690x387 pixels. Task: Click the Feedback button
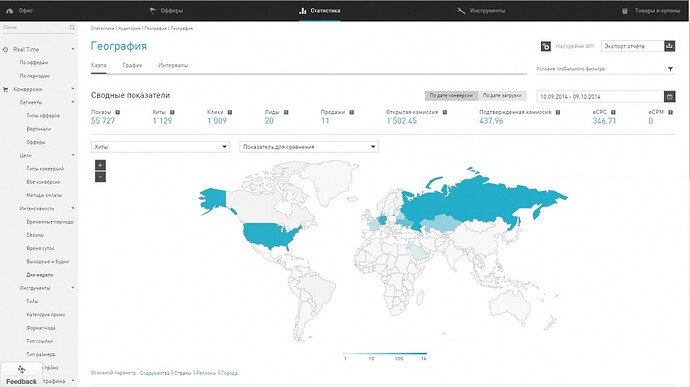21,375
